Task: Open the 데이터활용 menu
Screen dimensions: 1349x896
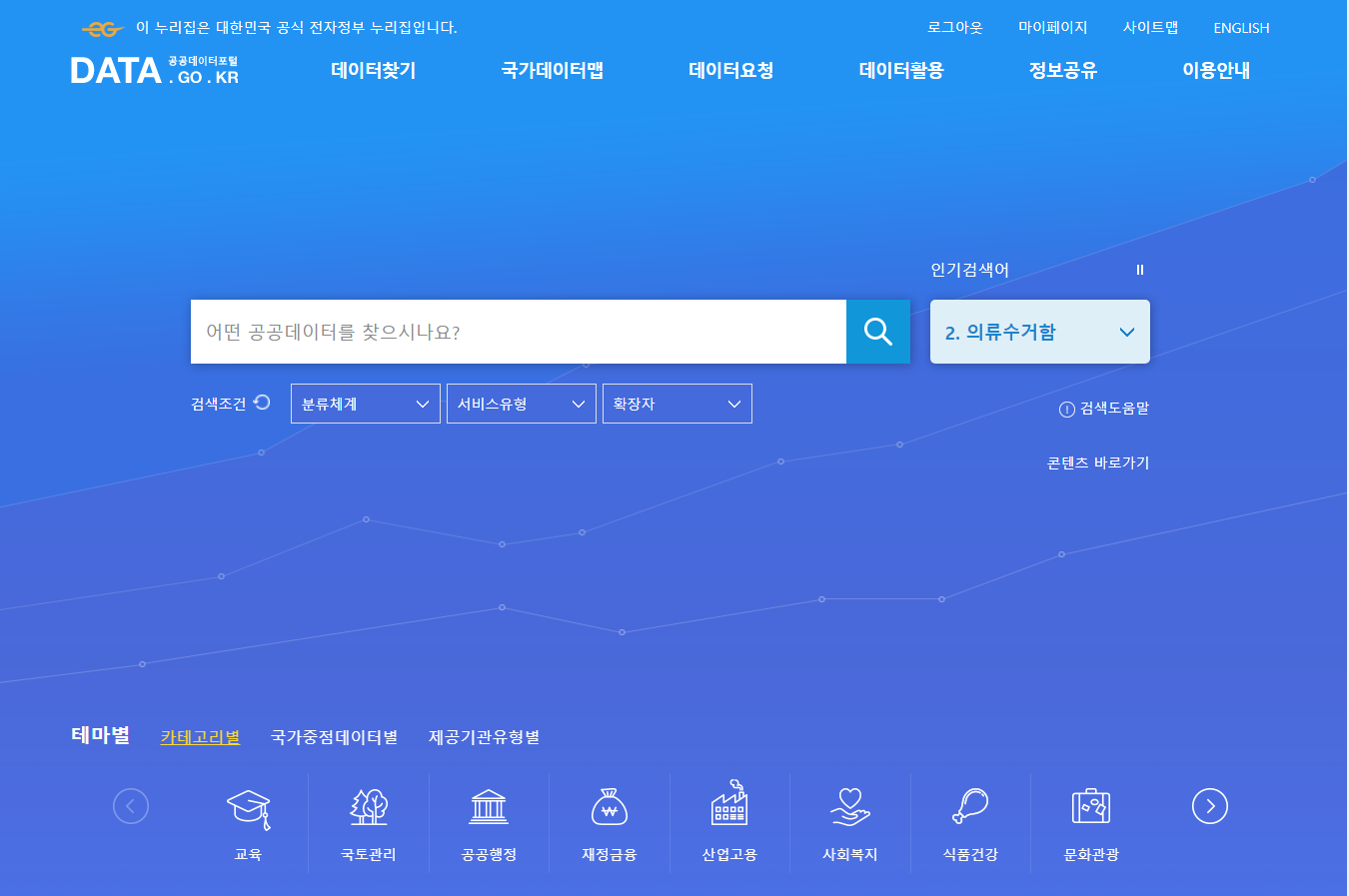Action: tap(901, 70)
